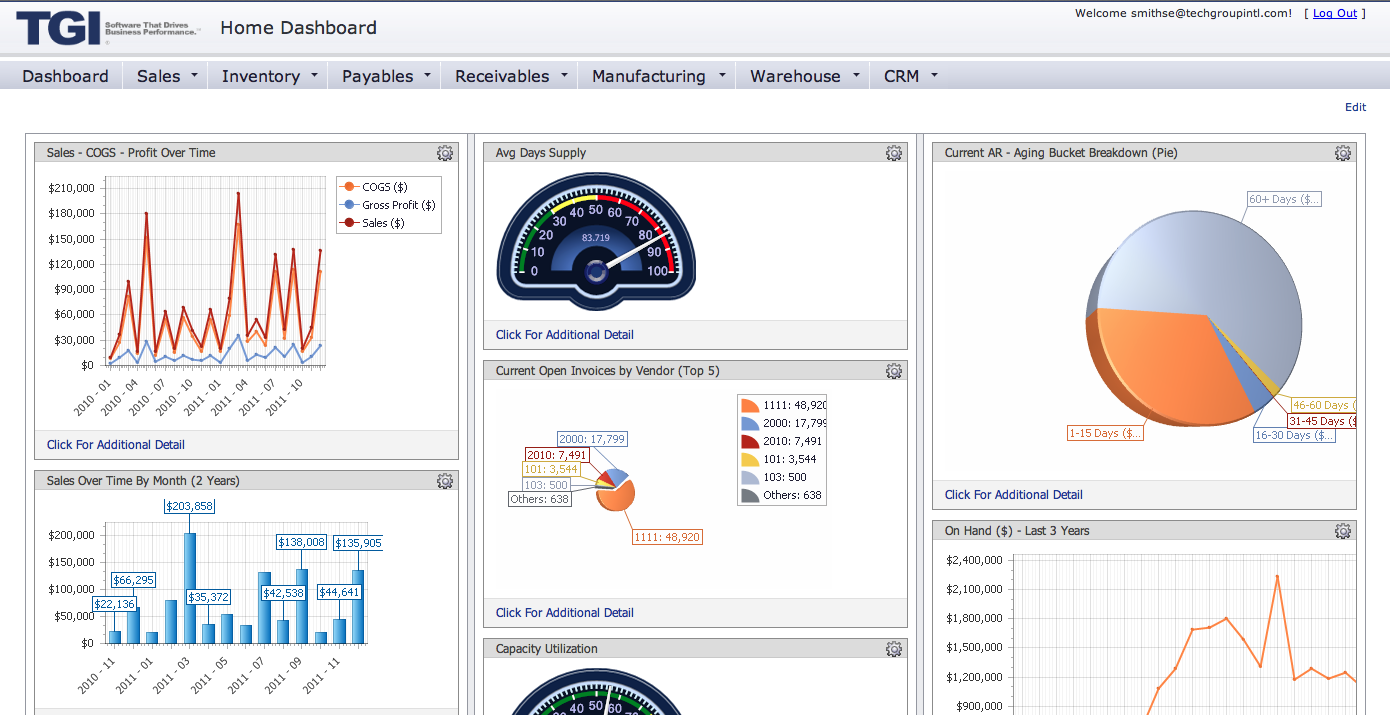Open the gear on Capacity Utilization widget
Image resolution: width=1390 pixels, height=715 pixels.
(x=894, y=648)
